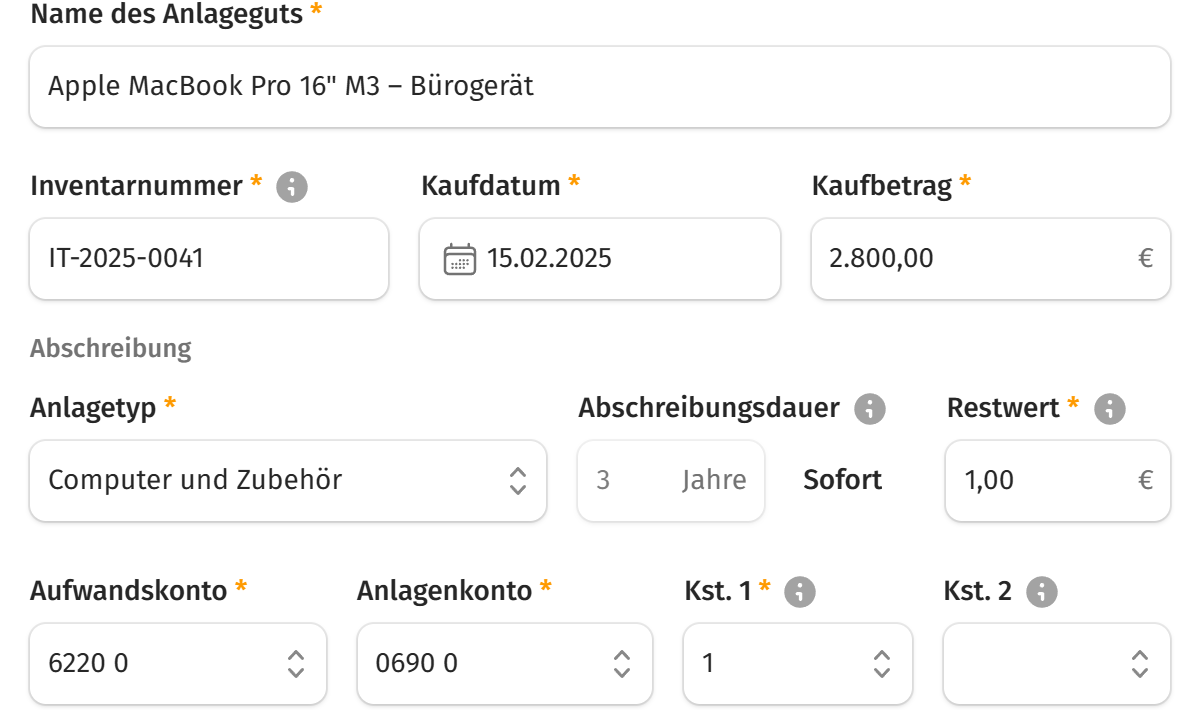1200x710 pixels.
Task: Click the euro symbol next to Restwert
Action: [1147, 481]
